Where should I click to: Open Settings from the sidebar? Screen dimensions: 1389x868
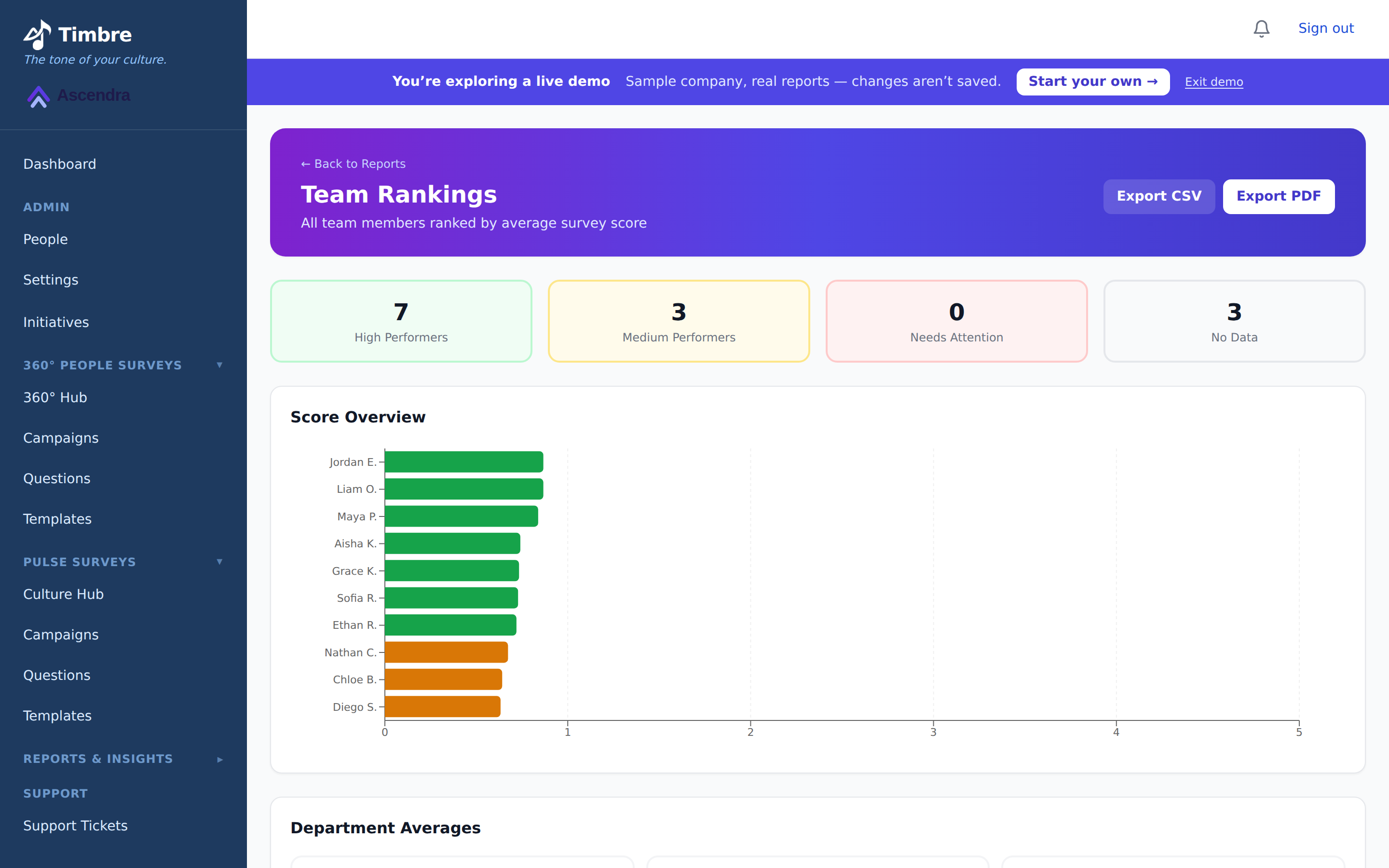pos(51,280)
